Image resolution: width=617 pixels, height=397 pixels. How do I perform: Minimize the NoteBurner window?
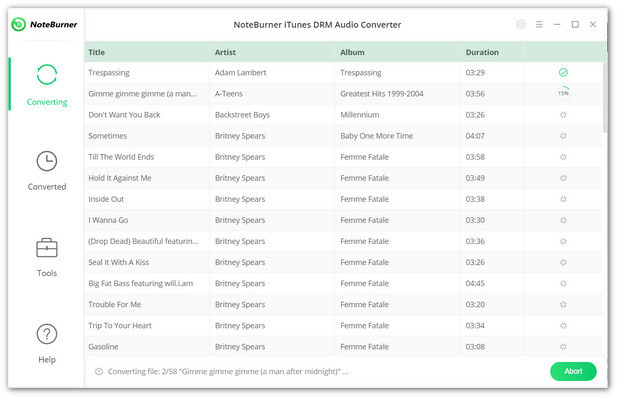coord(557,24)
